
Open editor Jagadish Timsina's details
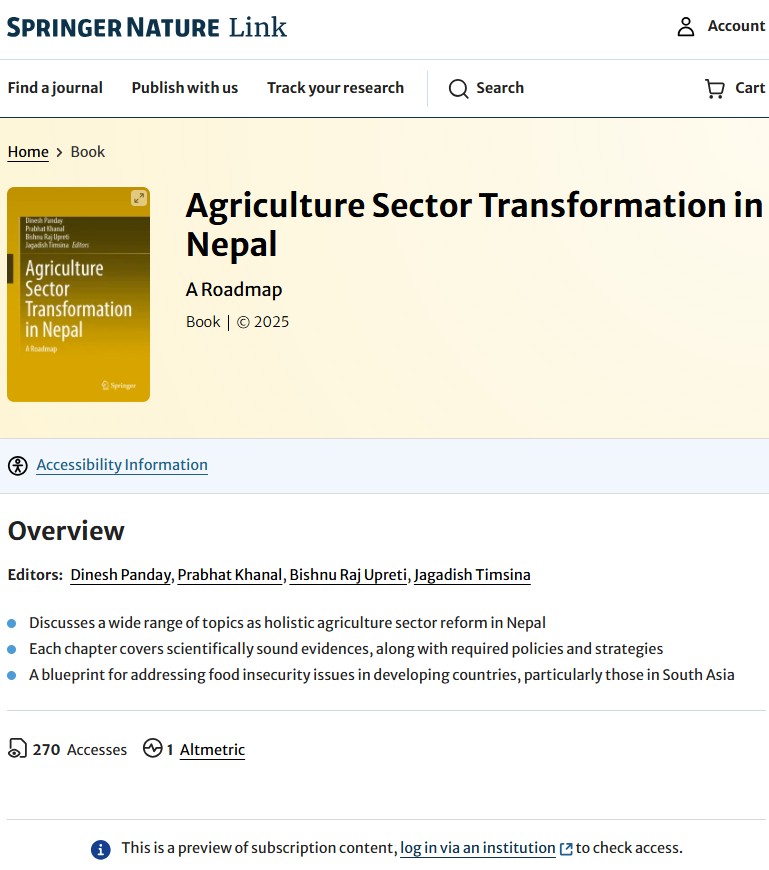pos(472,575)
